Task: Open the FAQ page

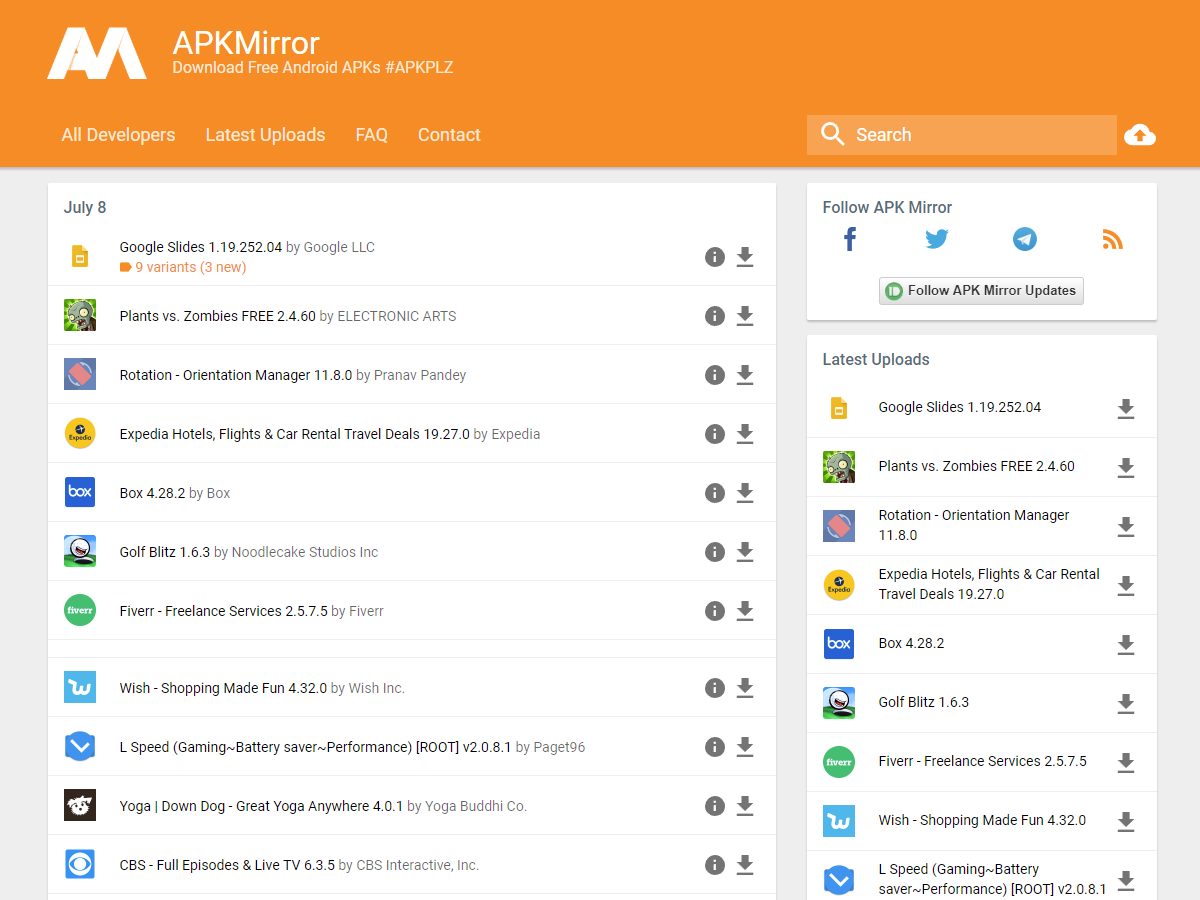Action: [371, 135]
